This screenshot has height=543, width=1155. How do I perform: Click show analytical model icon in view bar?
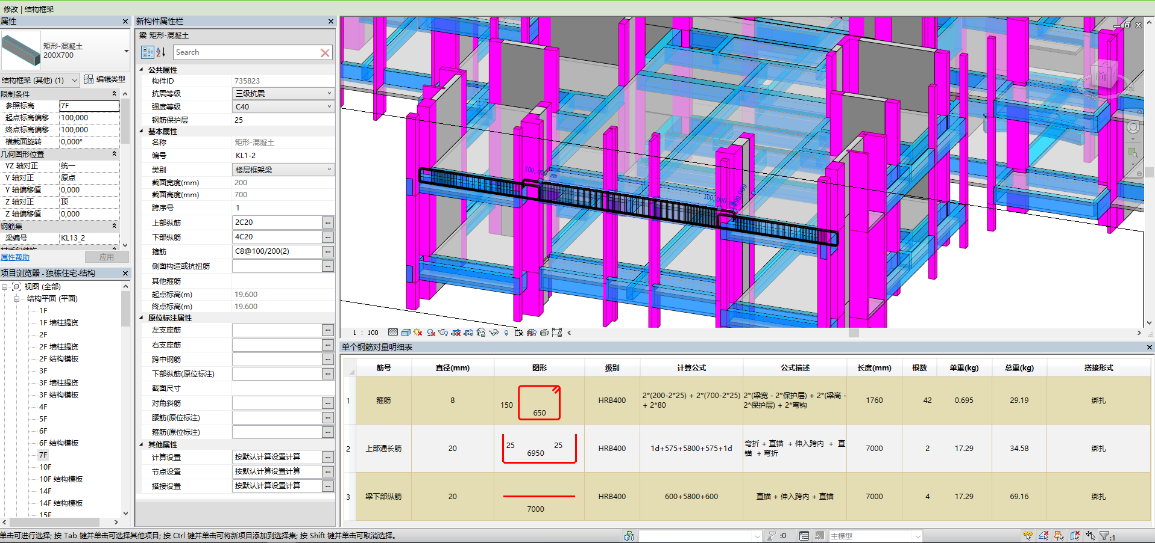532,332
